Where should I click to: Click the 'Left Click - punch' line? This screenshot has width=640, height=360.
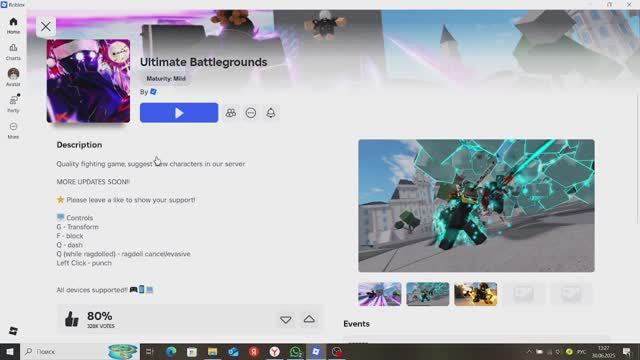[84, 263]
